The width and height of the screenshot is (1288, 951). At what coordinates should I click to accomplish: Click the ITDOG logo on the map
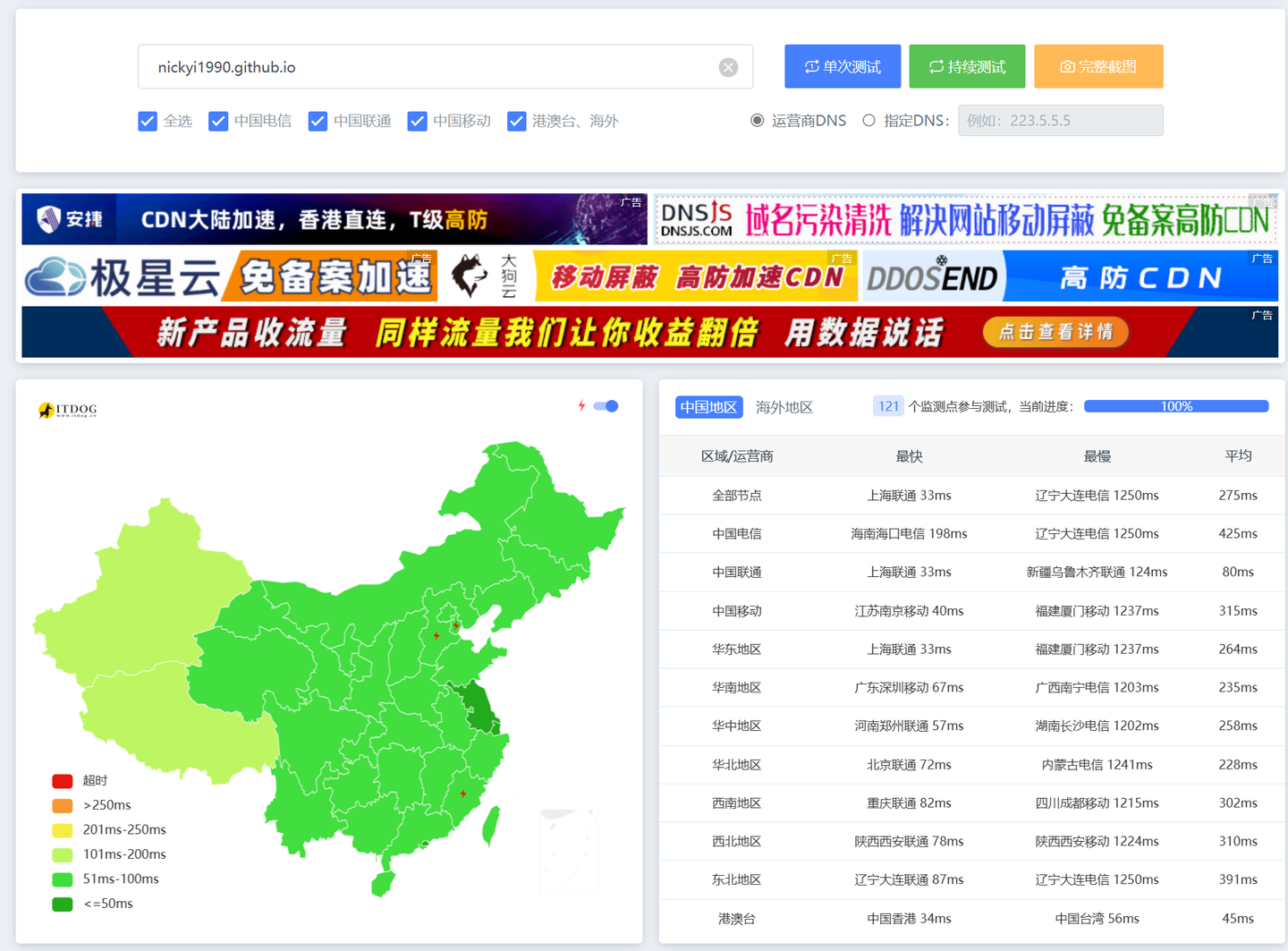[68, 410]
